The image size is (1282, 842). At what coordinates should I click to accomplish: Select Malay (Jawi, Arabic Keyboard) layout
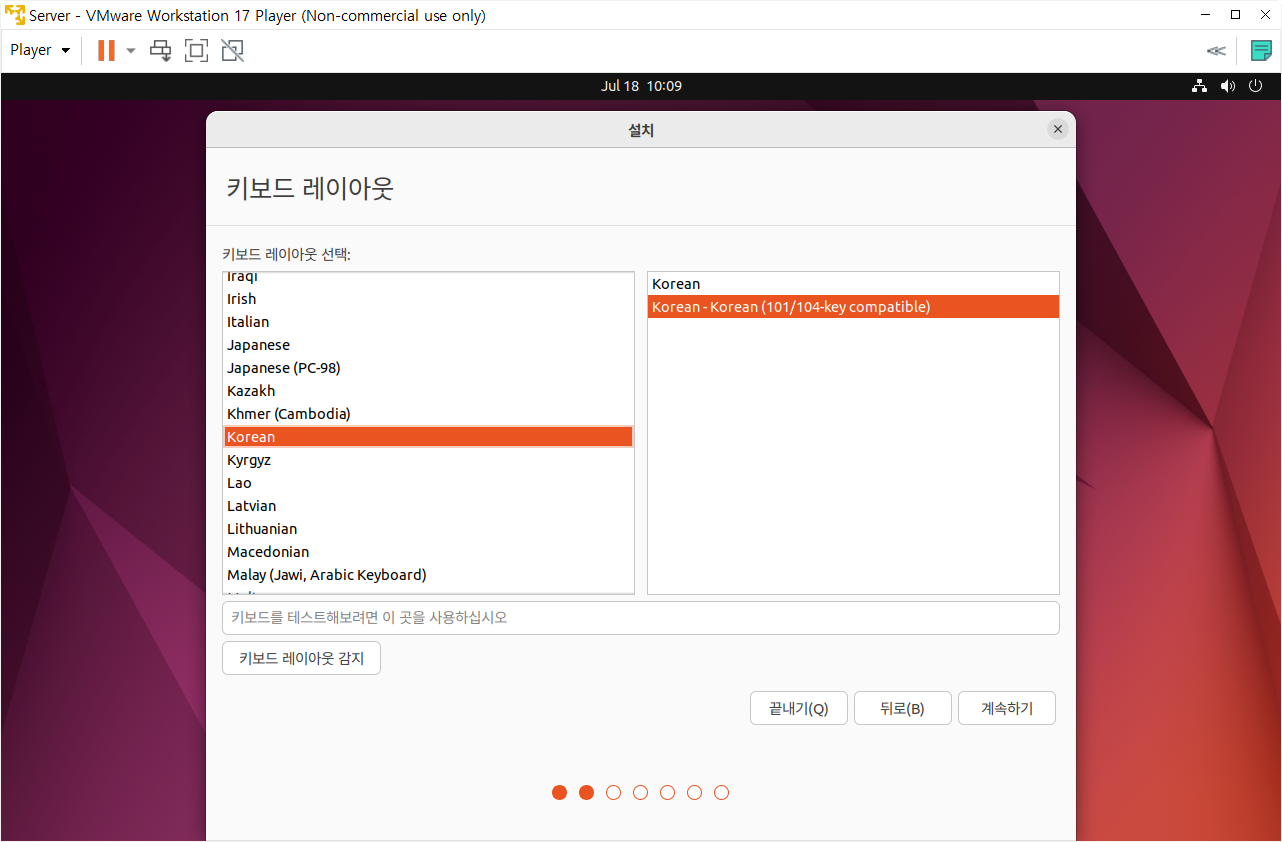click(x=428, y=575)
